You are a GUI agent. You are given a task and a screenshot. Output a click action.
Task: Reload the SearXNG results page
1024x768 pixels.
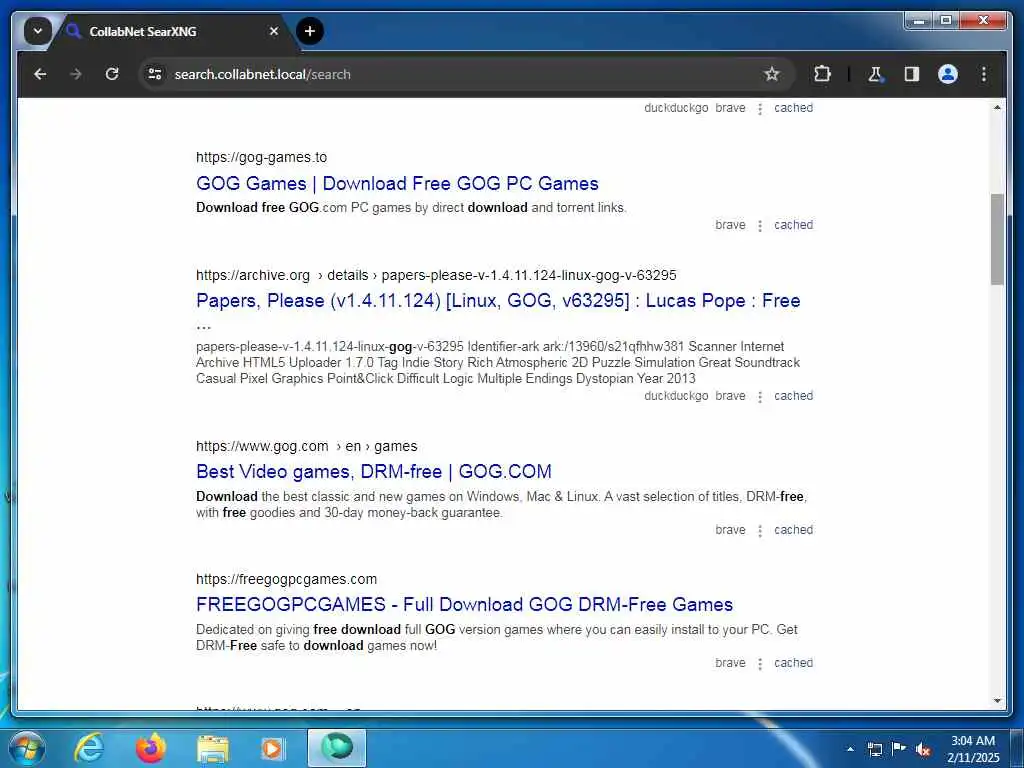pos(112,74)
